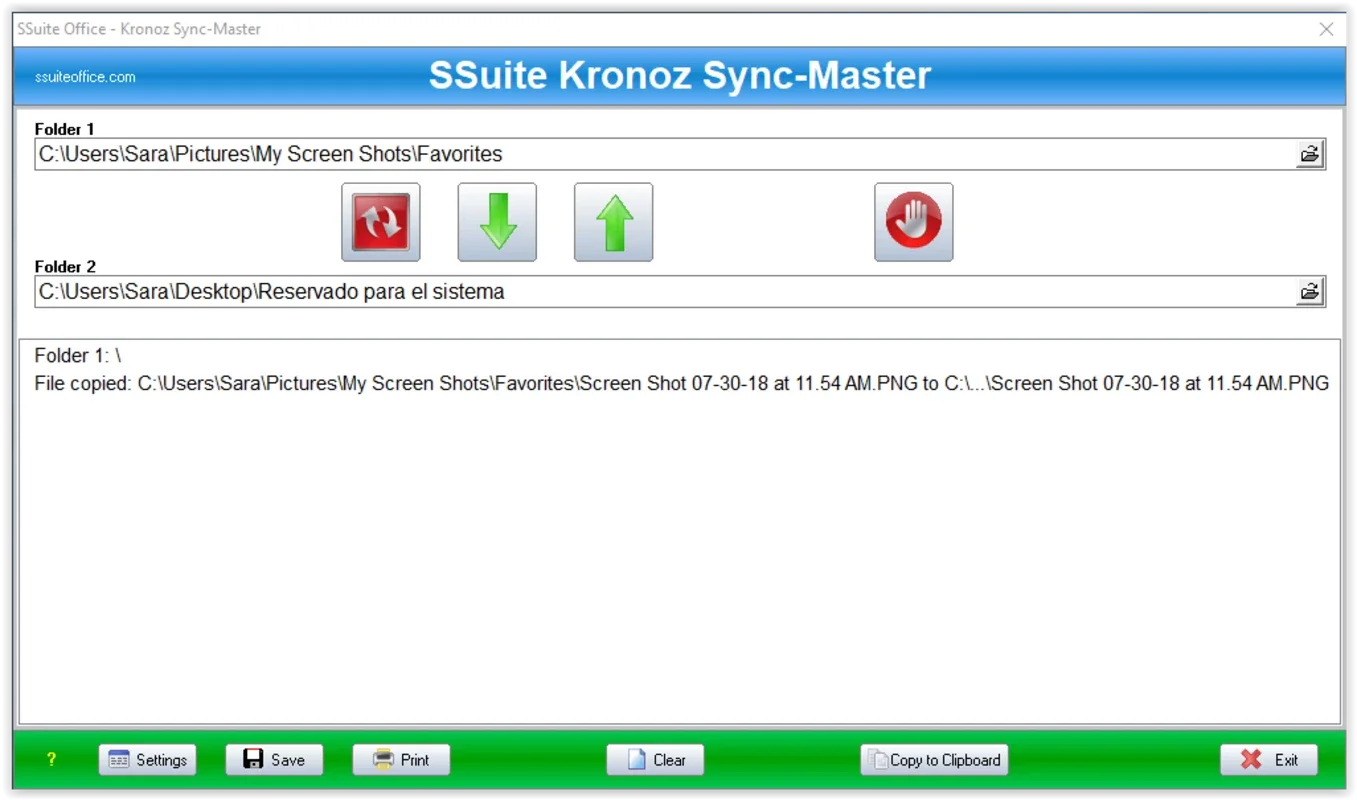This screenshot has height=800, width=1357.
Task: Click the red two-way synchronize folders icon
Action: coord(381,222)
